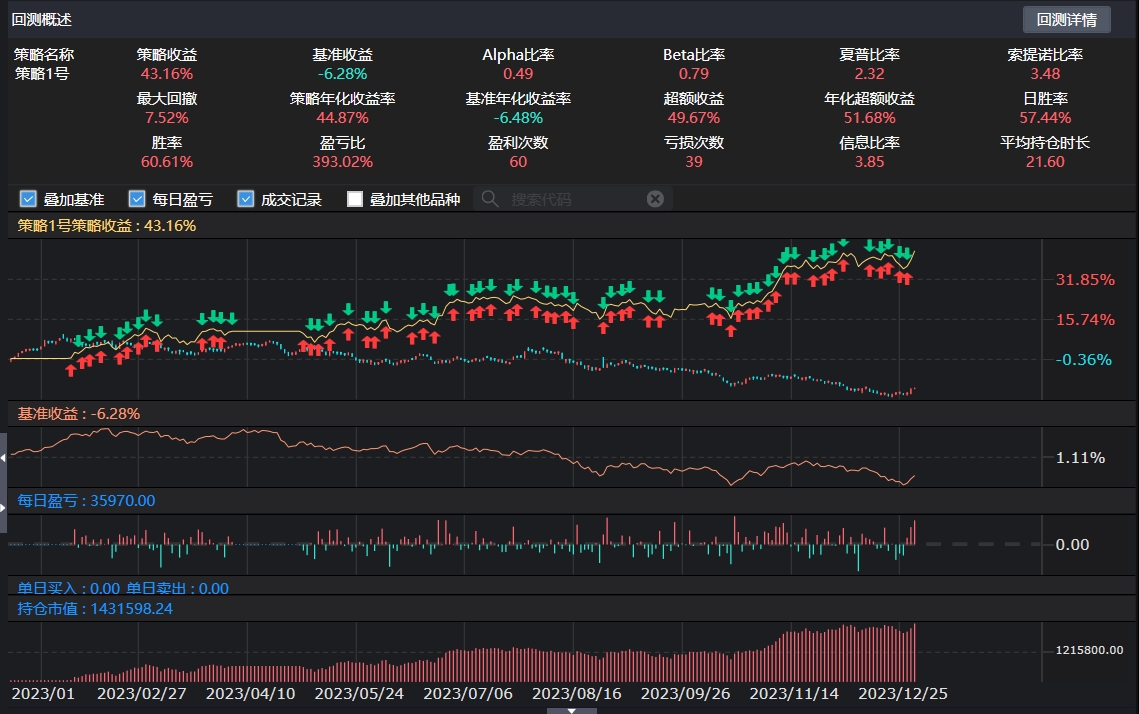Type in the 搜索代码 search field
Image resolution: width=1139 pixels, height=714 pixels.
click(570, 199)
